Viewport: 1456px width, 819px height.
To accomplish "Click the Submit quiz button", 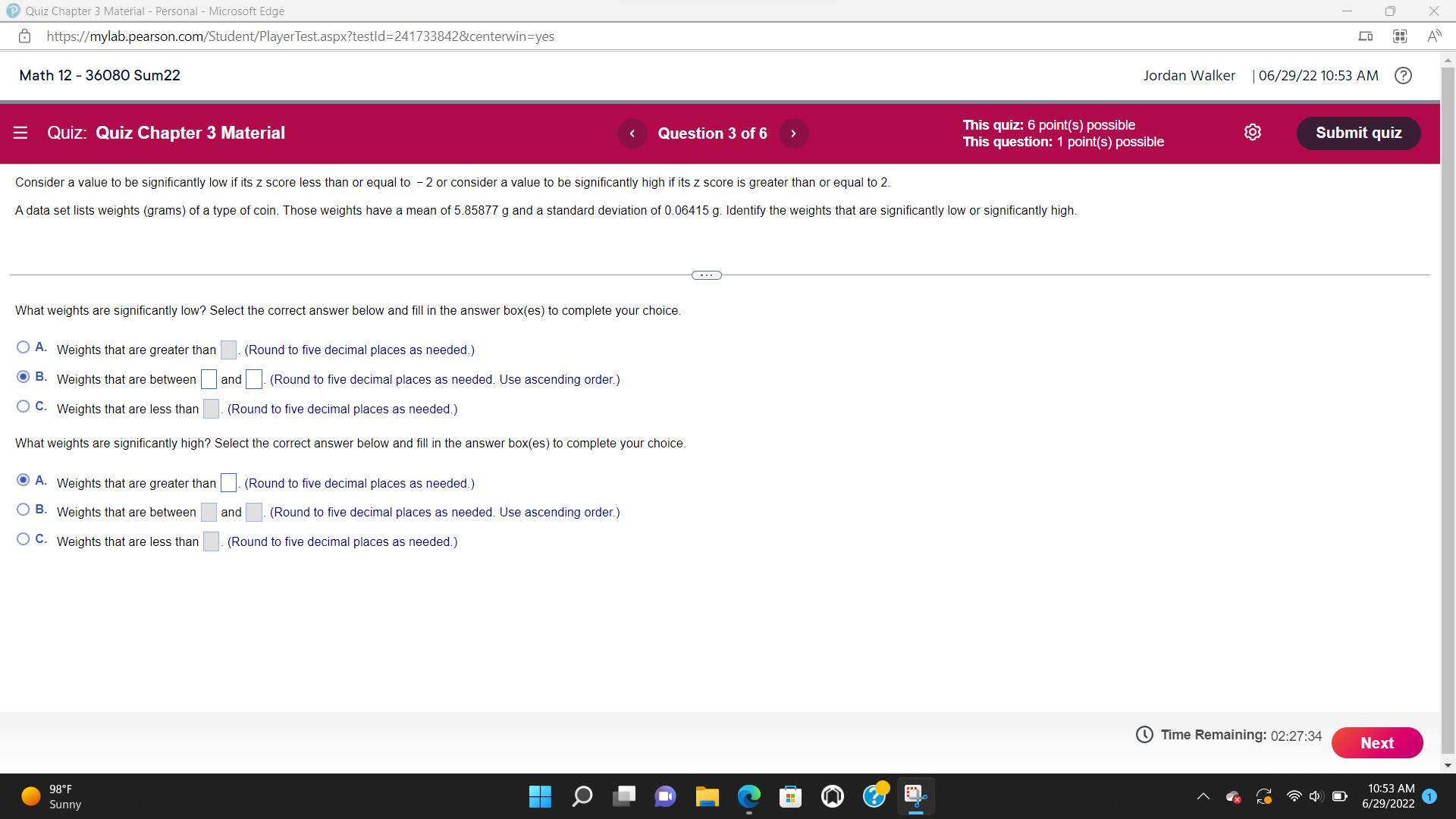I will [x=1357, y=133].
